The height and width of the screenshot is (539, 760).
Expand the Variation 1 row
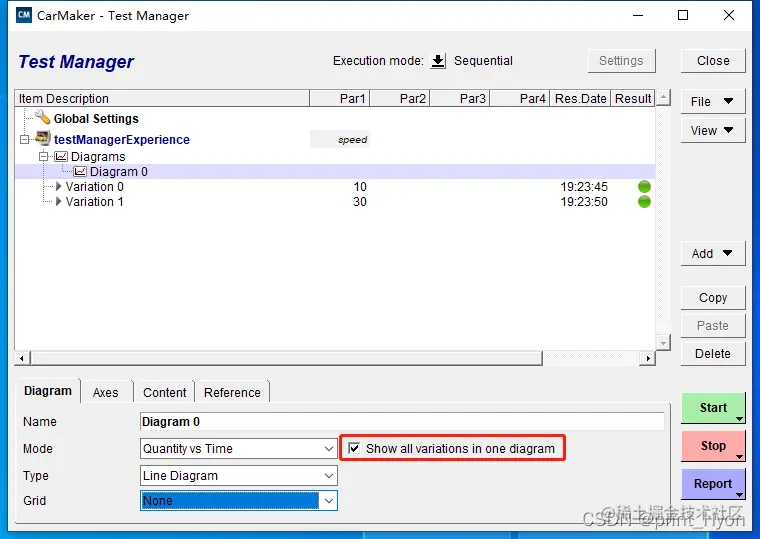(58, 201)
